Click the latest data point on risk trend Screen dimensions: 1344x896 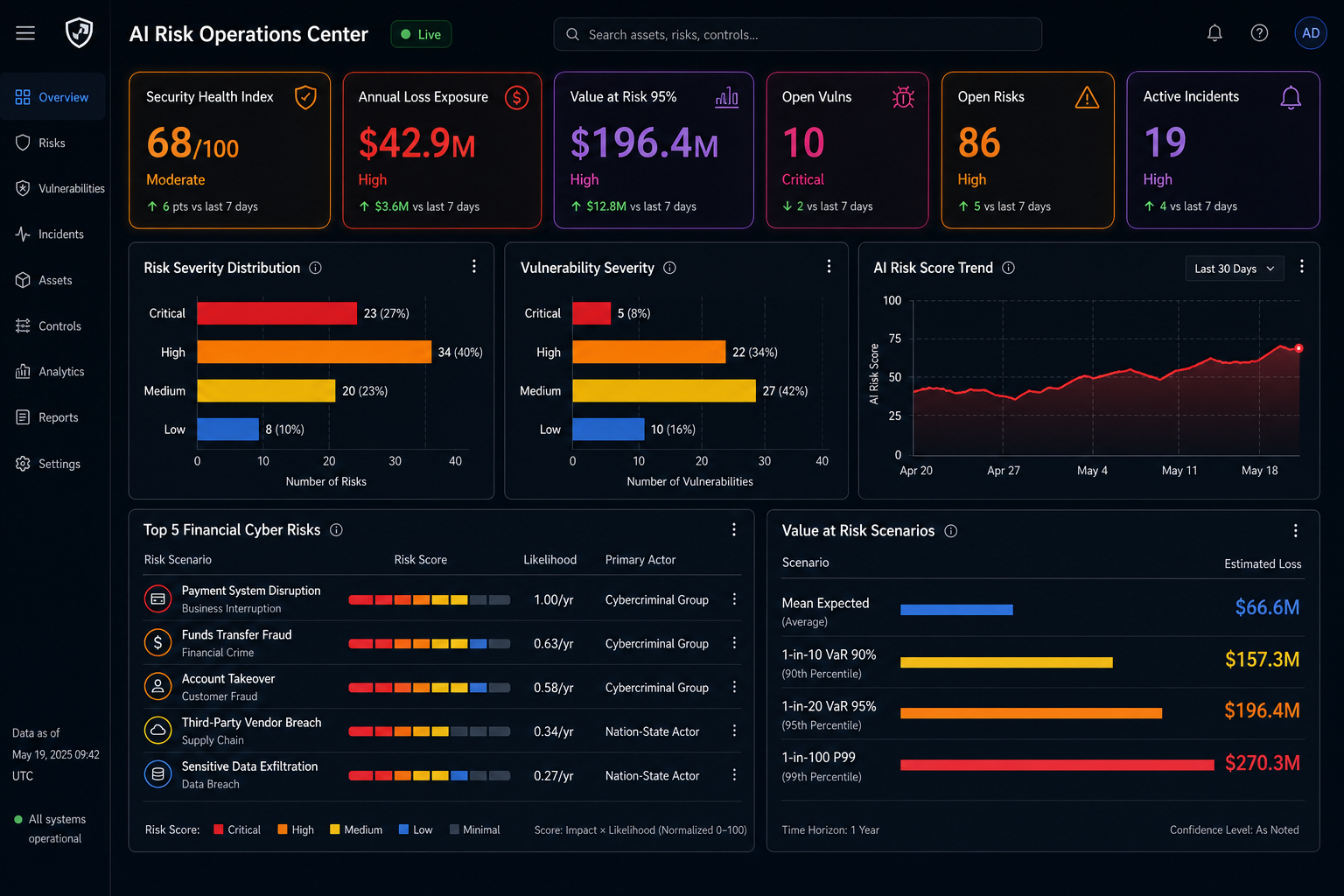click(x=1298, y=348)
